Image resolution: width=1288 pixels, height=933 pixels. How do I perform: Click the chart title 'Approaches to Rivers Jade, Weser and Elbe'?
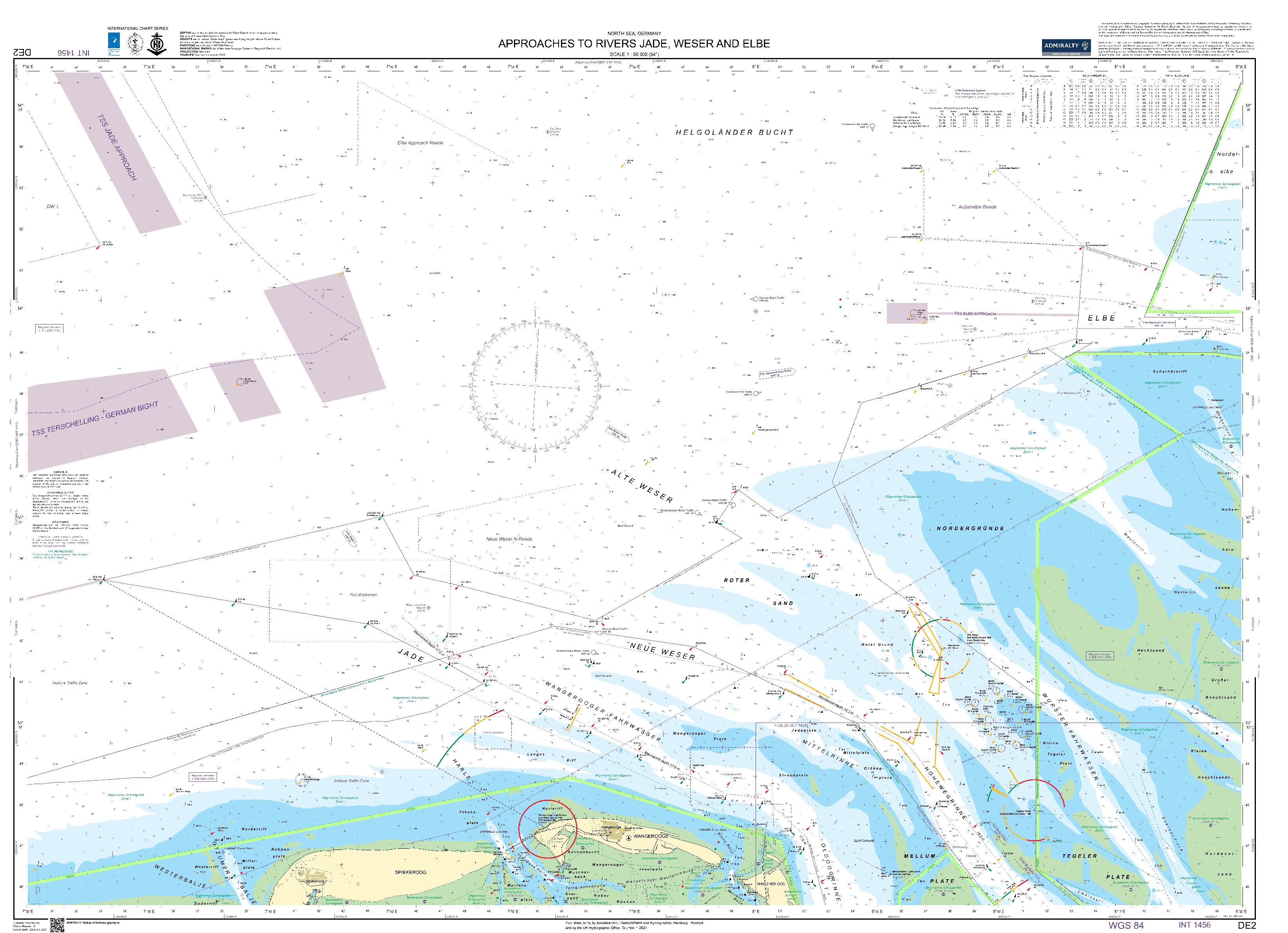(634, 44)
